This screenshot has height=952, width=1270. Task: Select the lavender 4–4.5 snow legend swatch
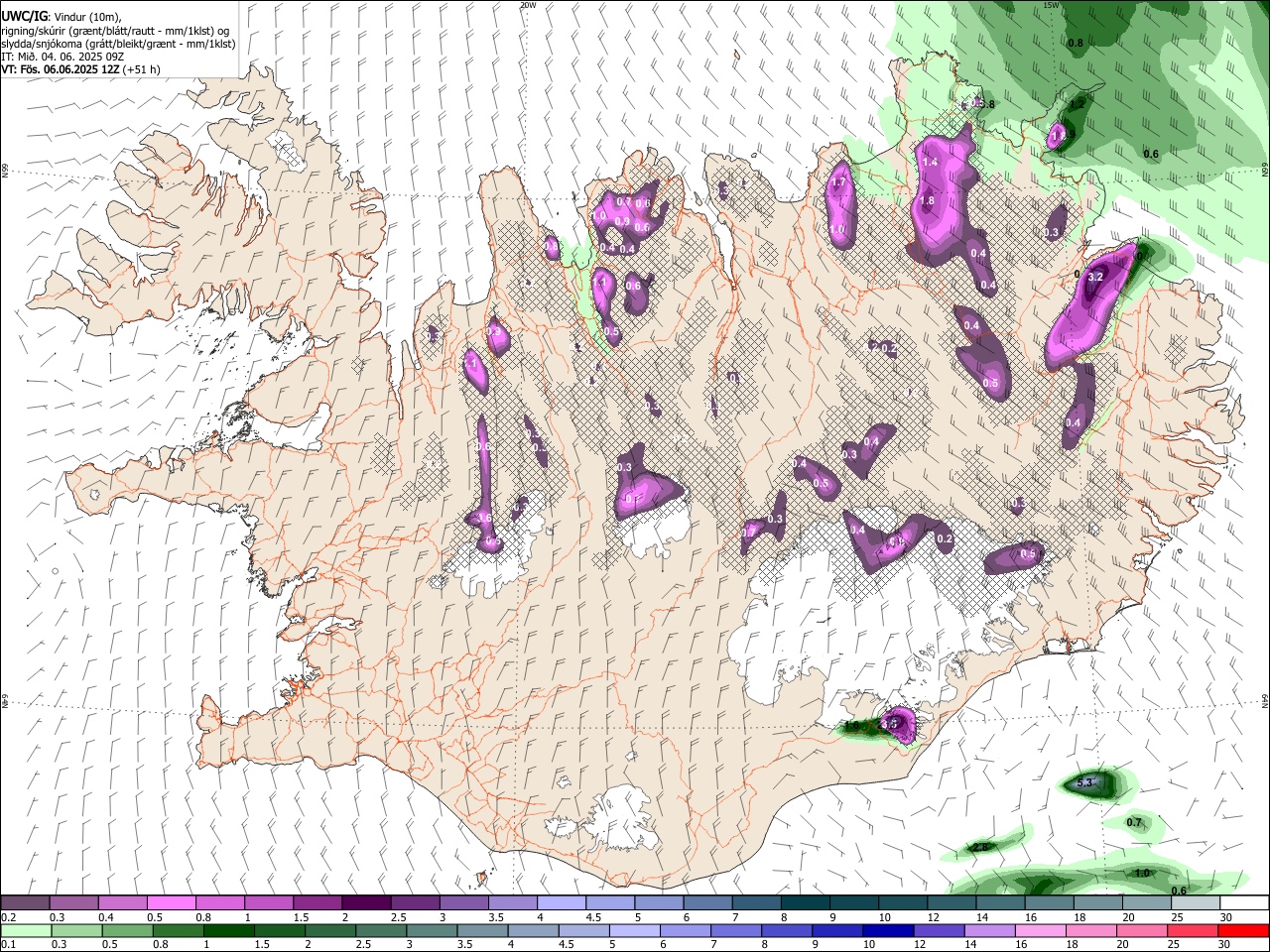561,902
